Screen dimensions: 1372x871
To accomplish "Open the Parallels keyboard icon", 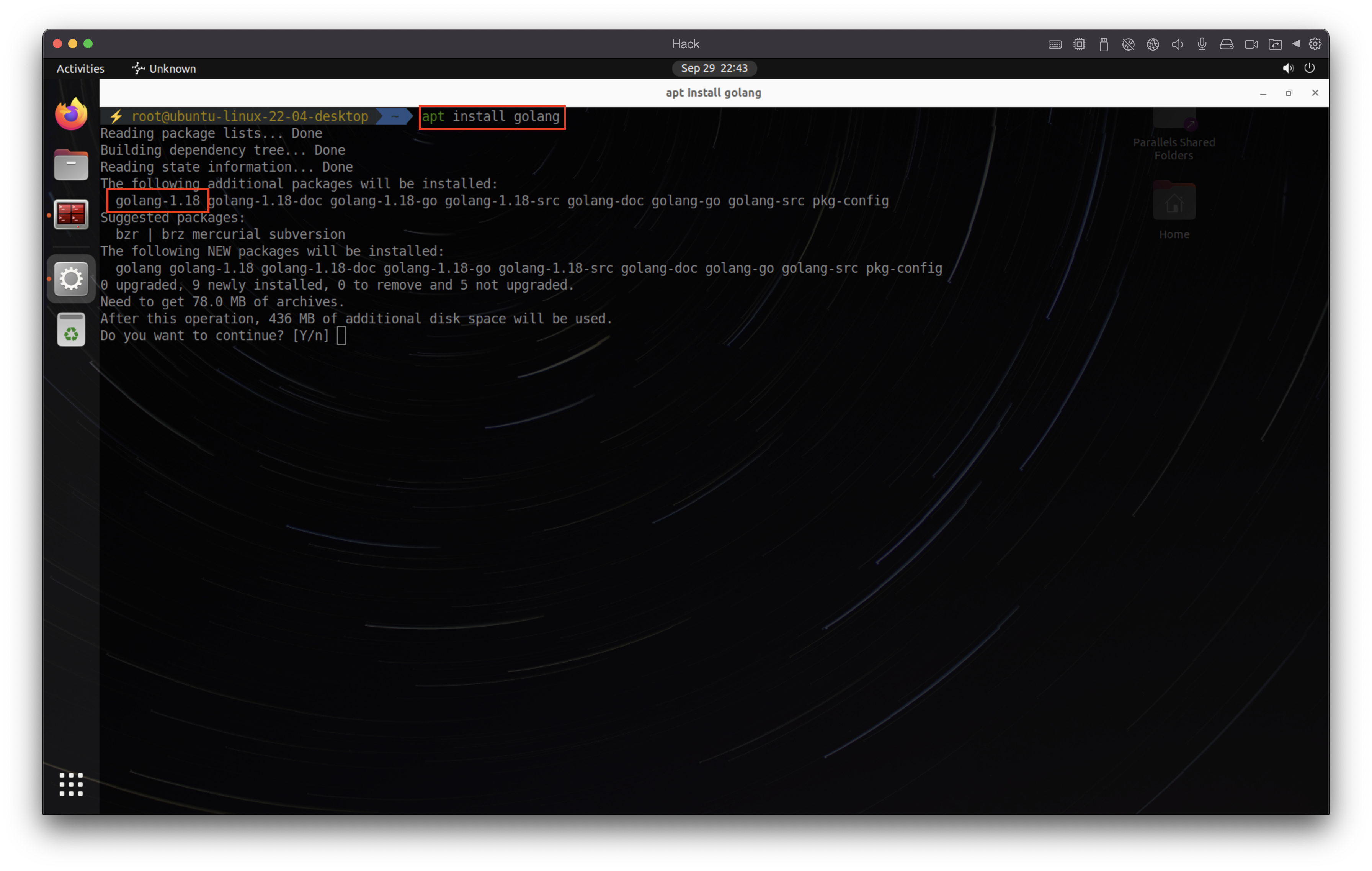I will (1055, 44).
